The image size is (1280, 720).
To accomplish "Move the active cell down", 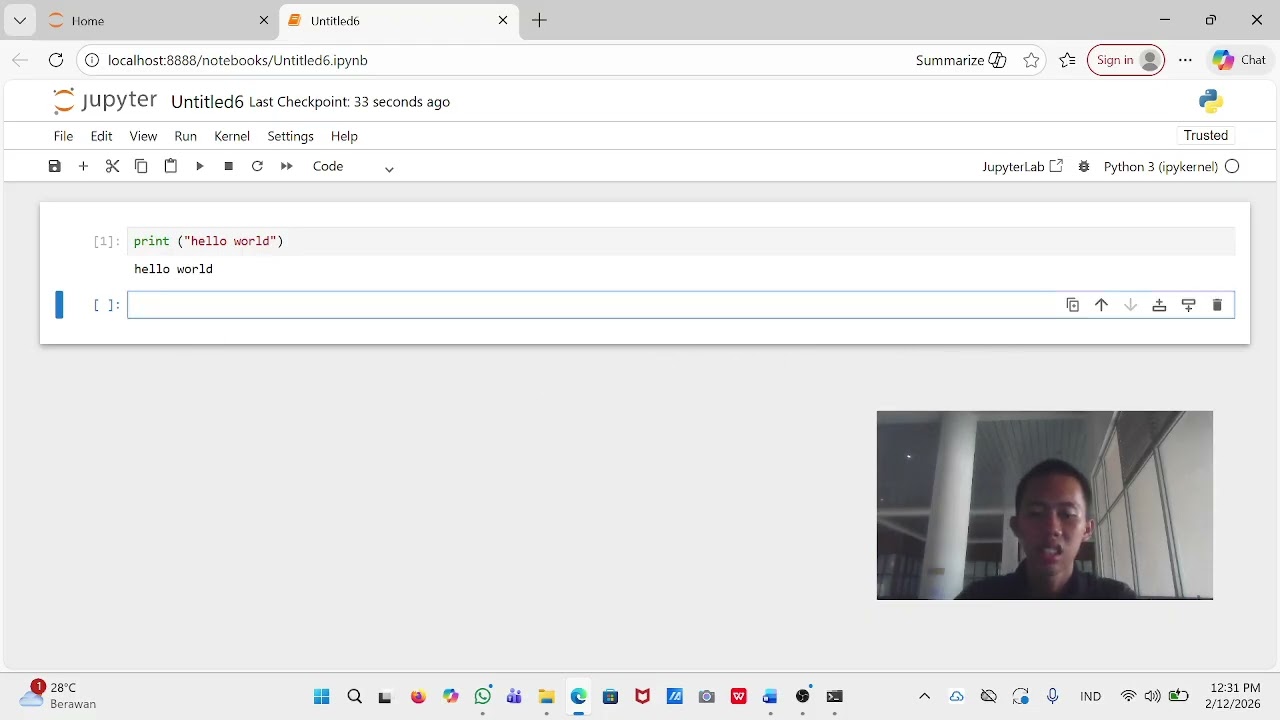I will (1130, 305).
